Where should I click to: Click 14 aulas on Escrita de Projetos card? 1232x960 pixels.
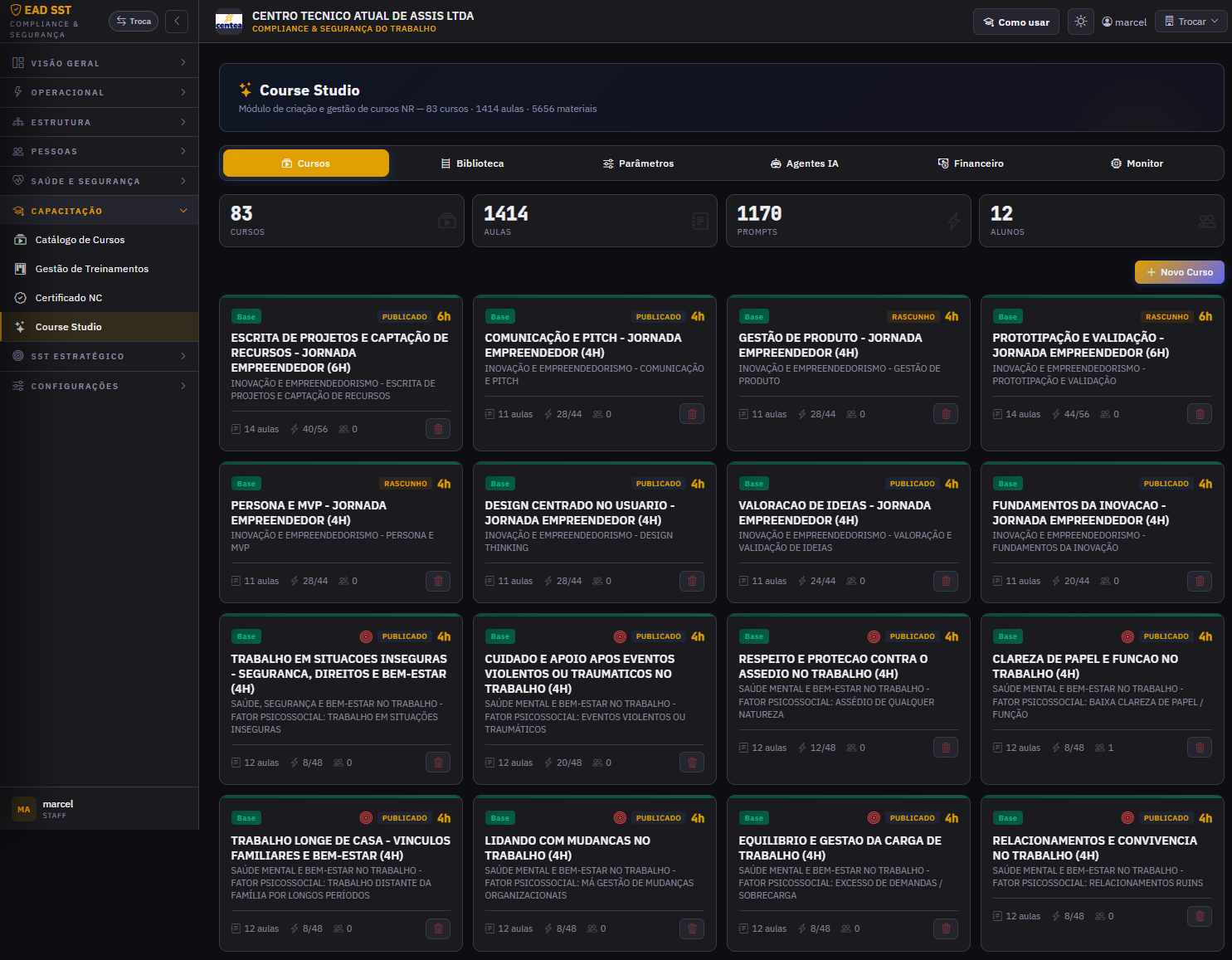tap(255, 429)
